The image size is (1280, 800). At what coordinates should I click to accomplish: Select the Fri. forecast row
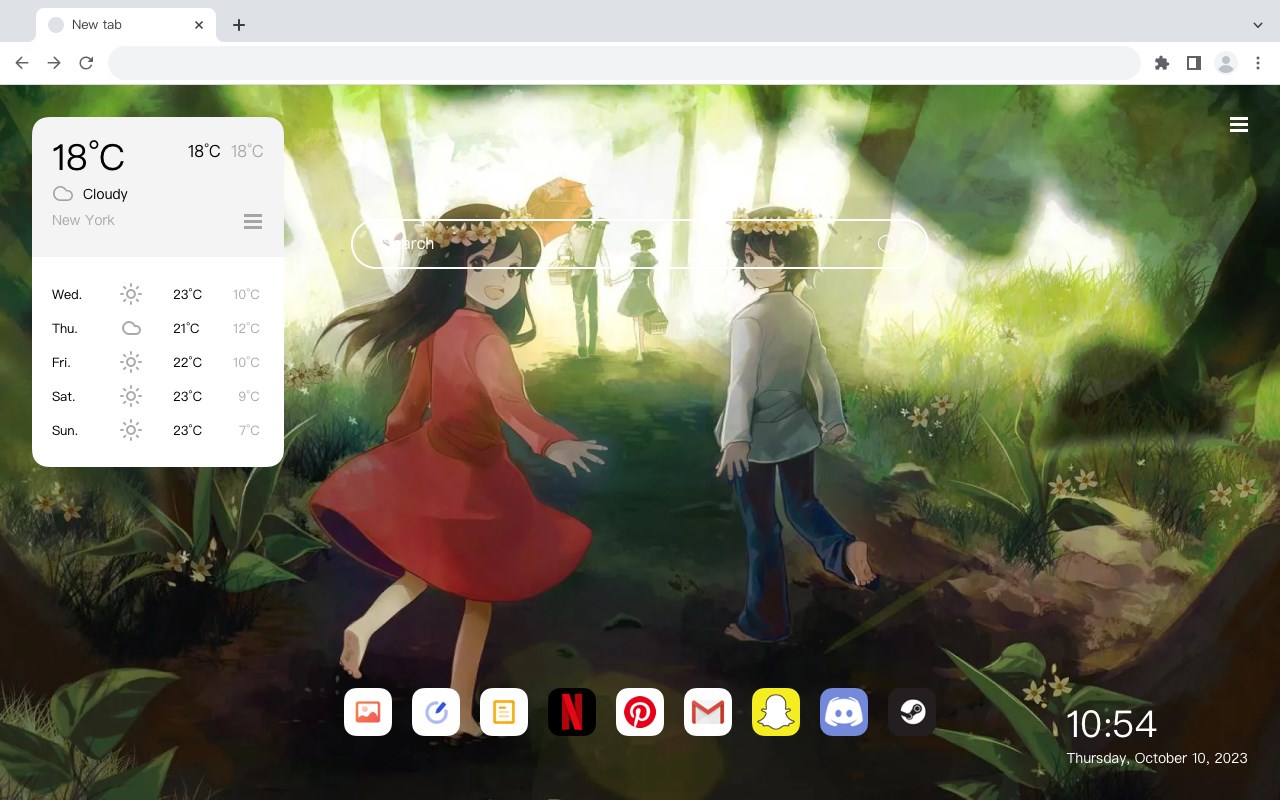158,362
